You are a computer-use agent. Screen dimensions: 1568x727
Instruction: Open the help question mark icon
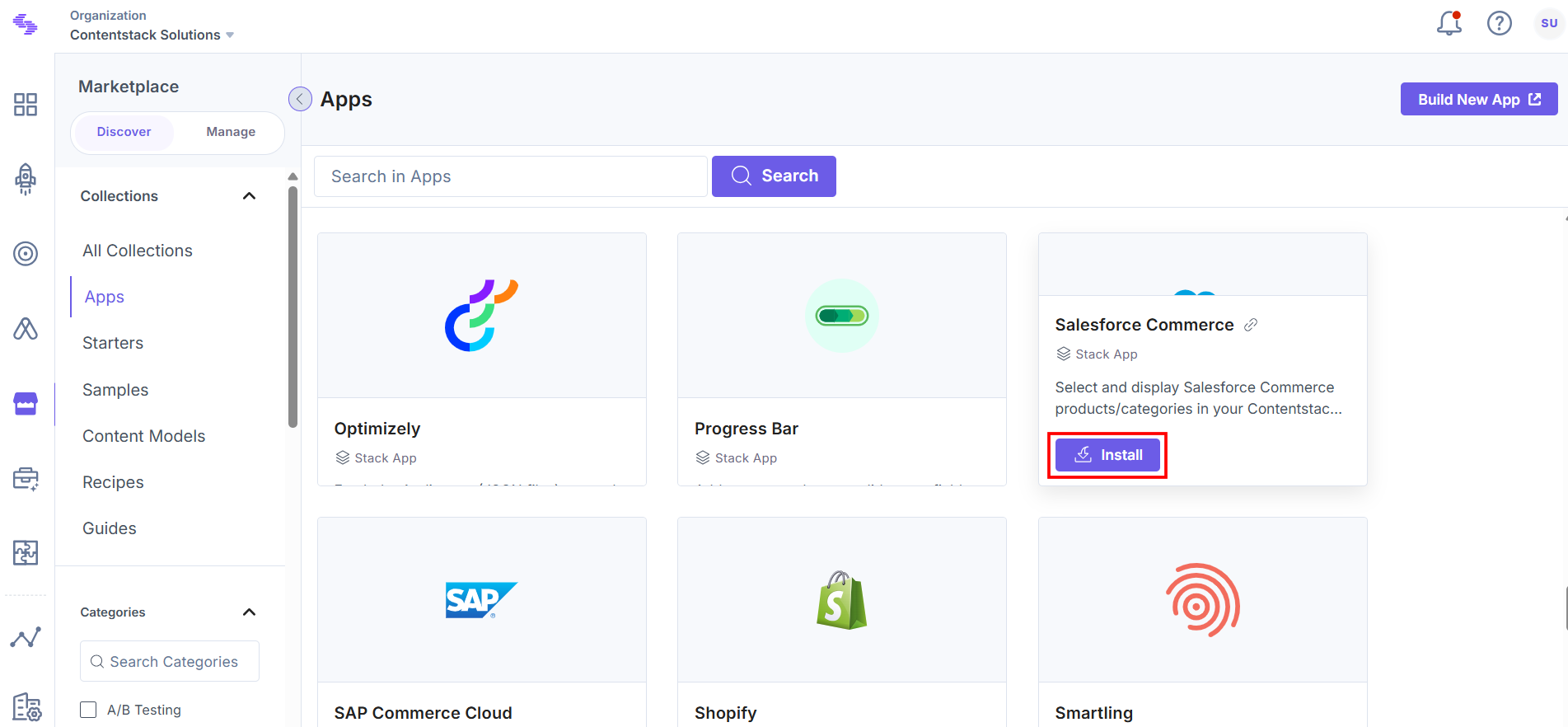click(x=1500, y=23)
